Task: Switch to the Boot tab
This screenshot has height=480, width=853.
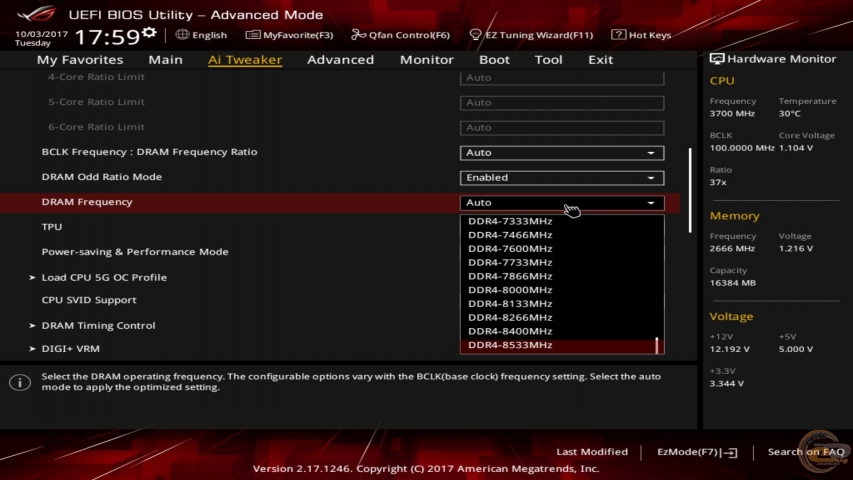Action: (494, 59)
